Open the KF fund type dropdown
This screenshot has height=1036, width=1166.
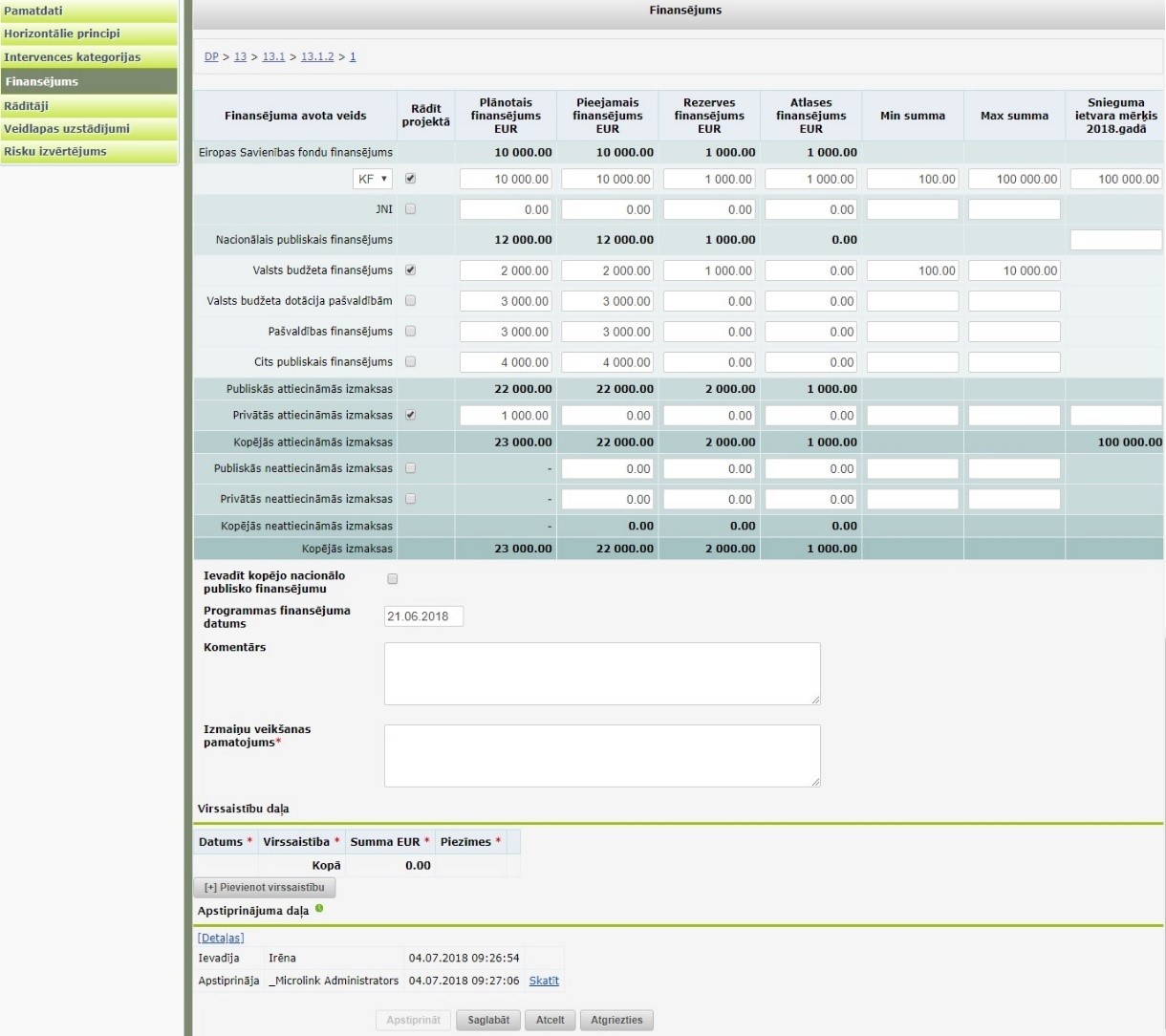click(x=373, y=179)
